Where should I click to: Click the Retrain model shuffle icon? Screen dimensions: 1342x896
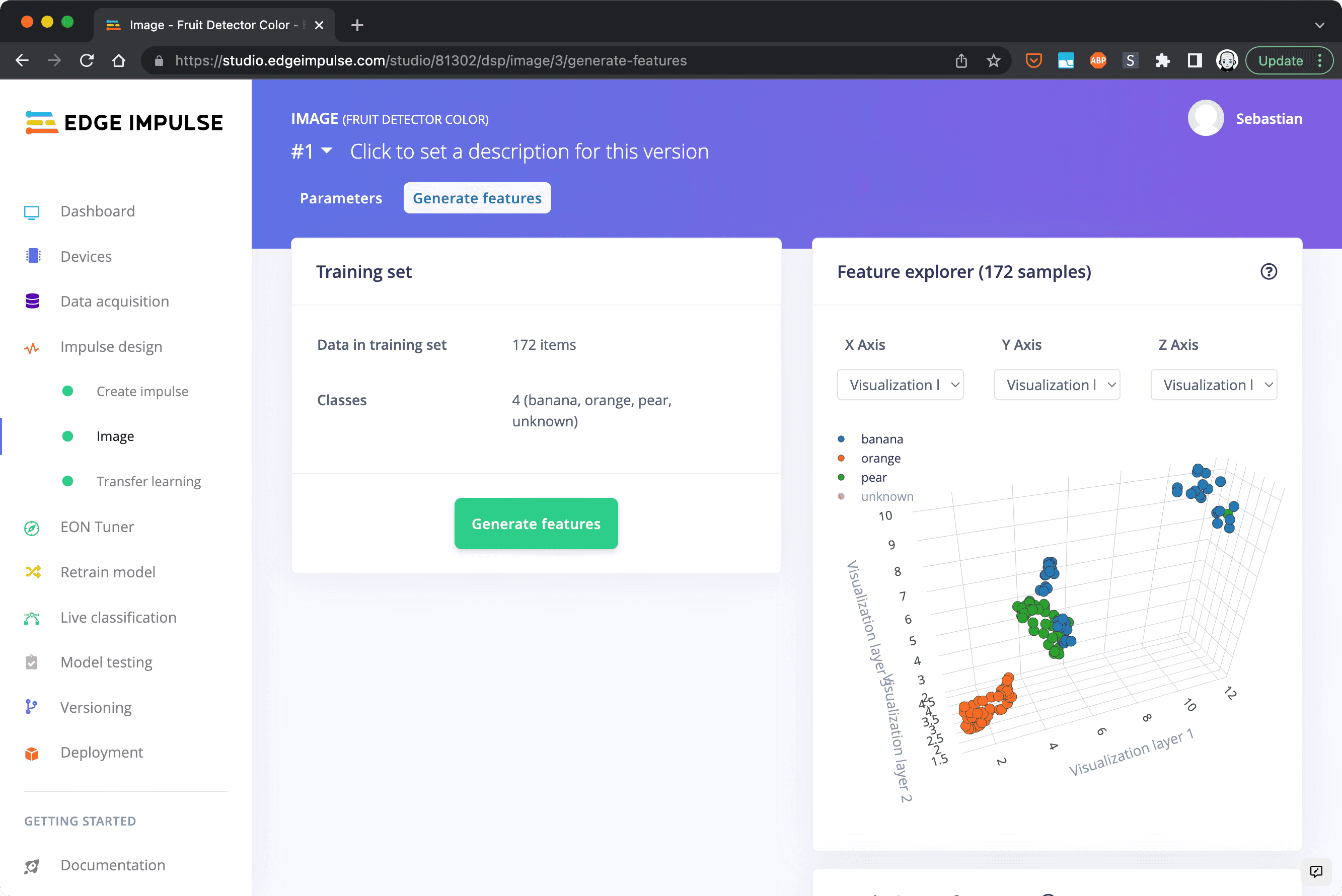tap(32, 572)
